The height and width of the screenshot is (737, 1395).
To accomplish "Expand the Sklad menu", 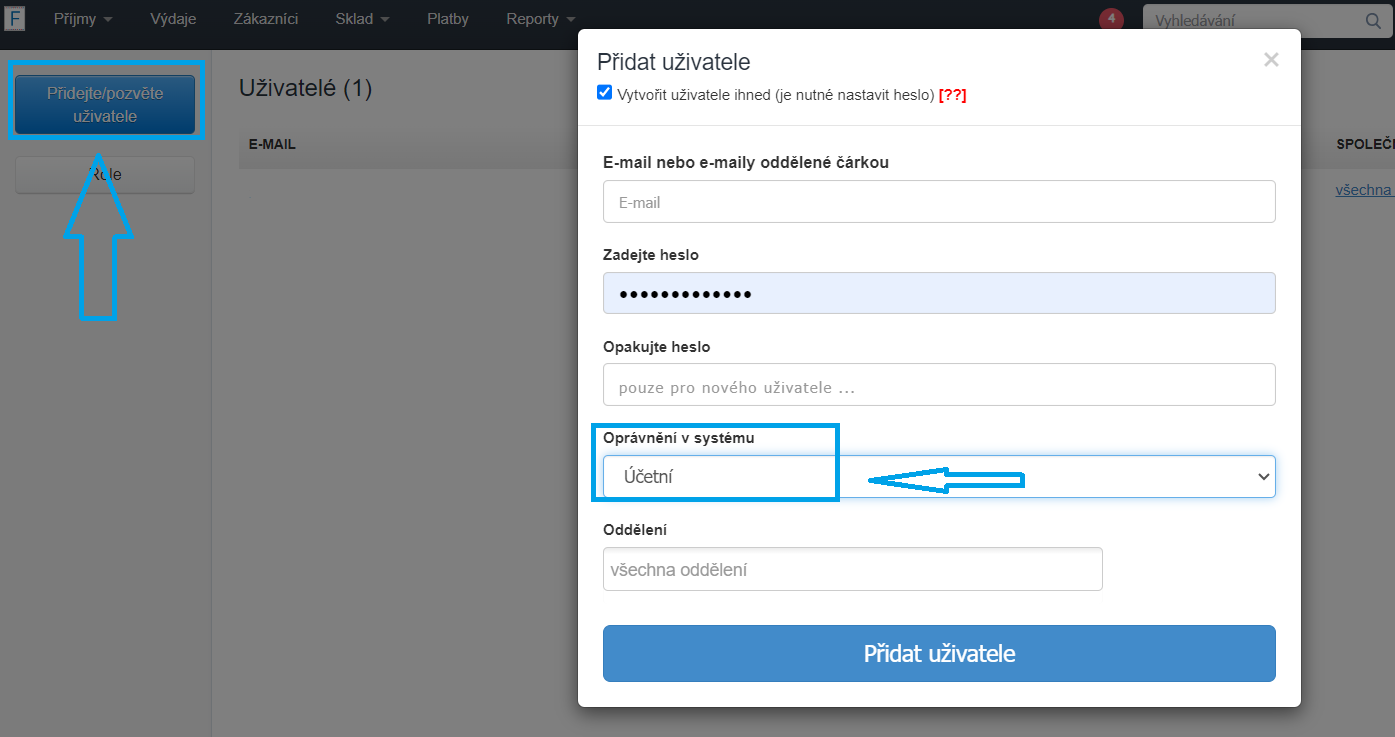I will coord(362,19).
